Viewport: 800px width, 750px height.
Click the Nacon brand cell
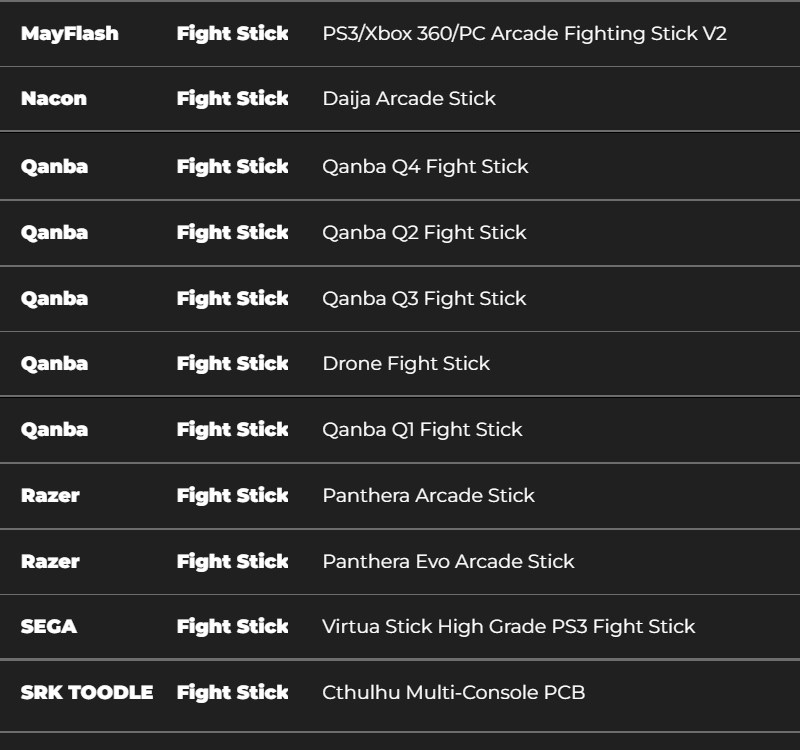[54, 99]
